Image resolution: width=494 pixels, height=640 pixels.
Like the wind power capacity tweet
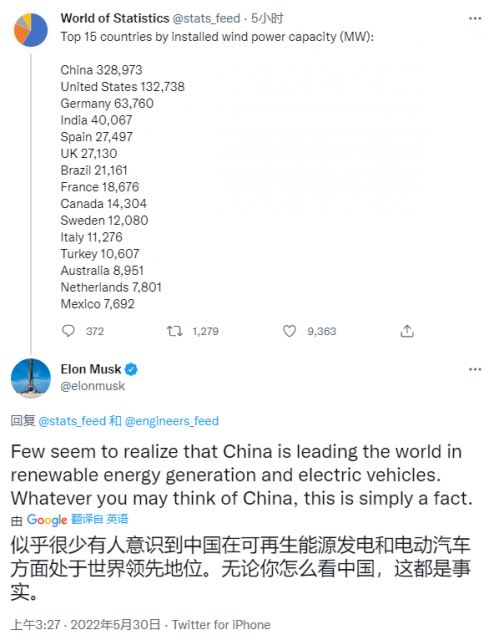tap(289, 331)
